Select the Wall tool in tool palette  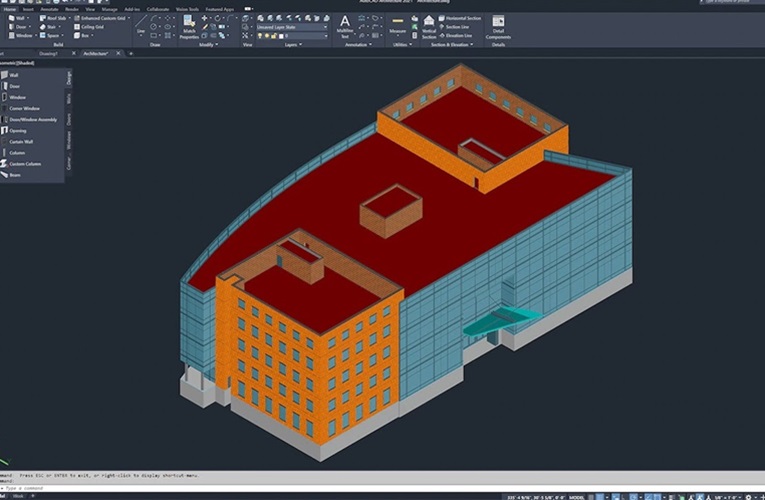tap(15, 75)
